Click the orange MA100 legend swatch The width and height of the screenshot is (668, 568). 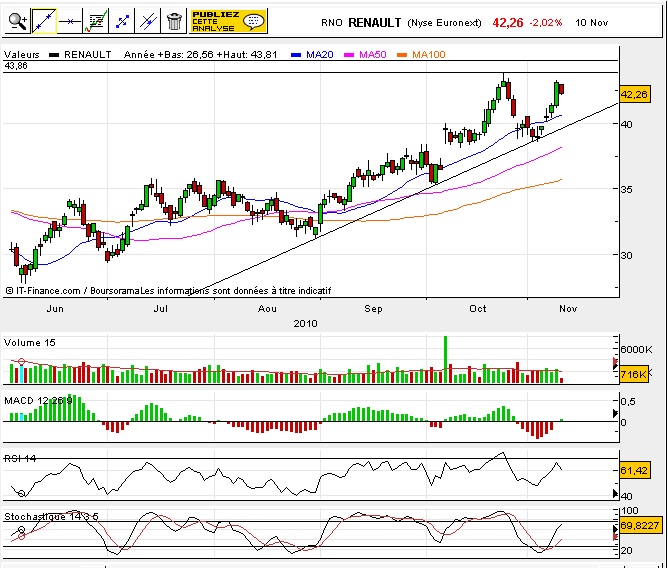pos(402,55)
